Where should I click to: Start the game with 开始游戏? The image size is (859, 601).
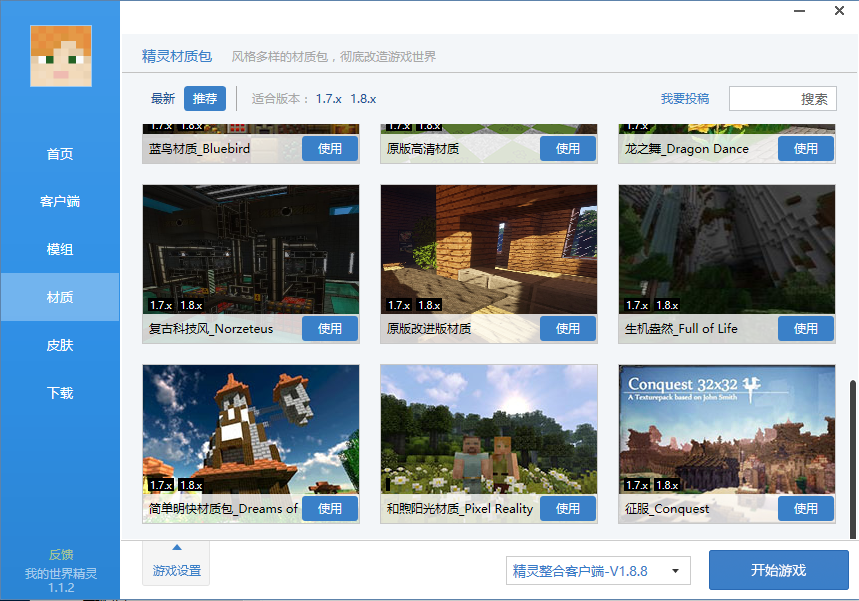tap(778, 570)
